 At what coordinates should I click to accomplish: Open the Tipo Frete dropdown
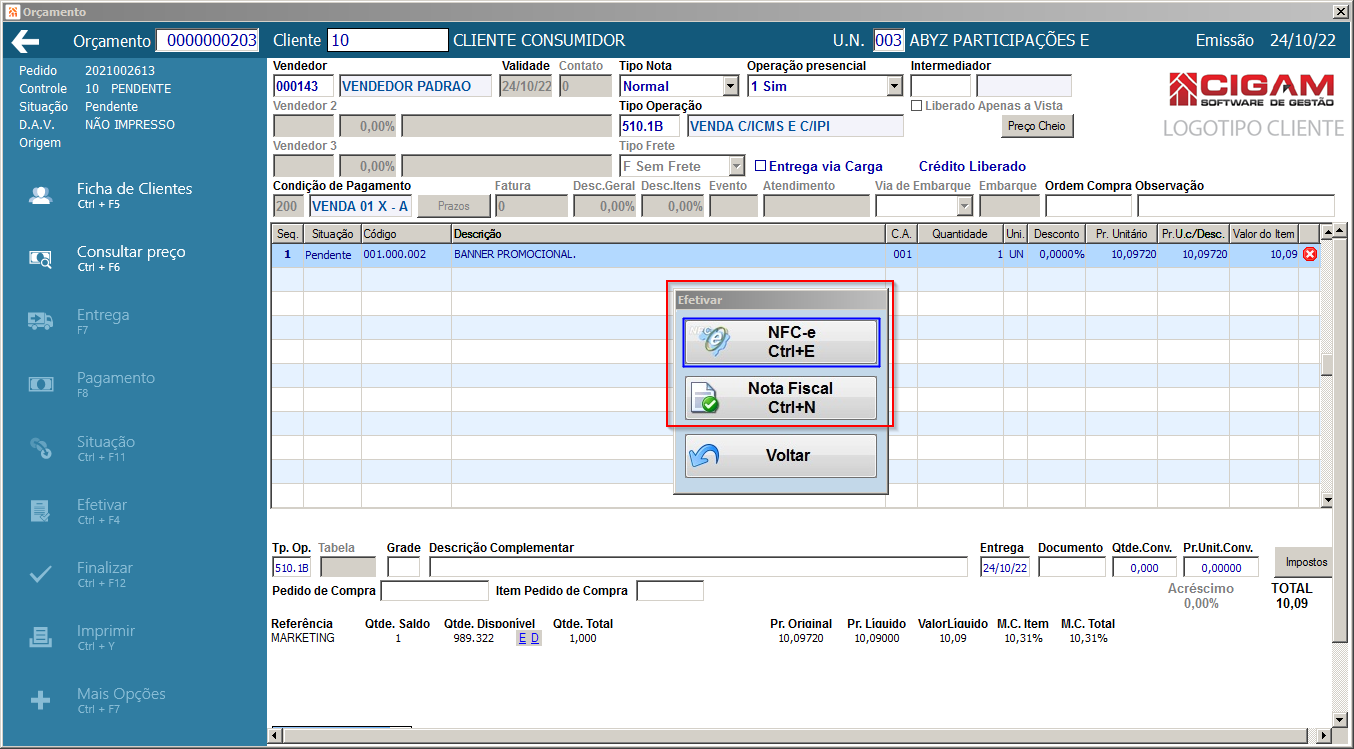coord(737,166)
